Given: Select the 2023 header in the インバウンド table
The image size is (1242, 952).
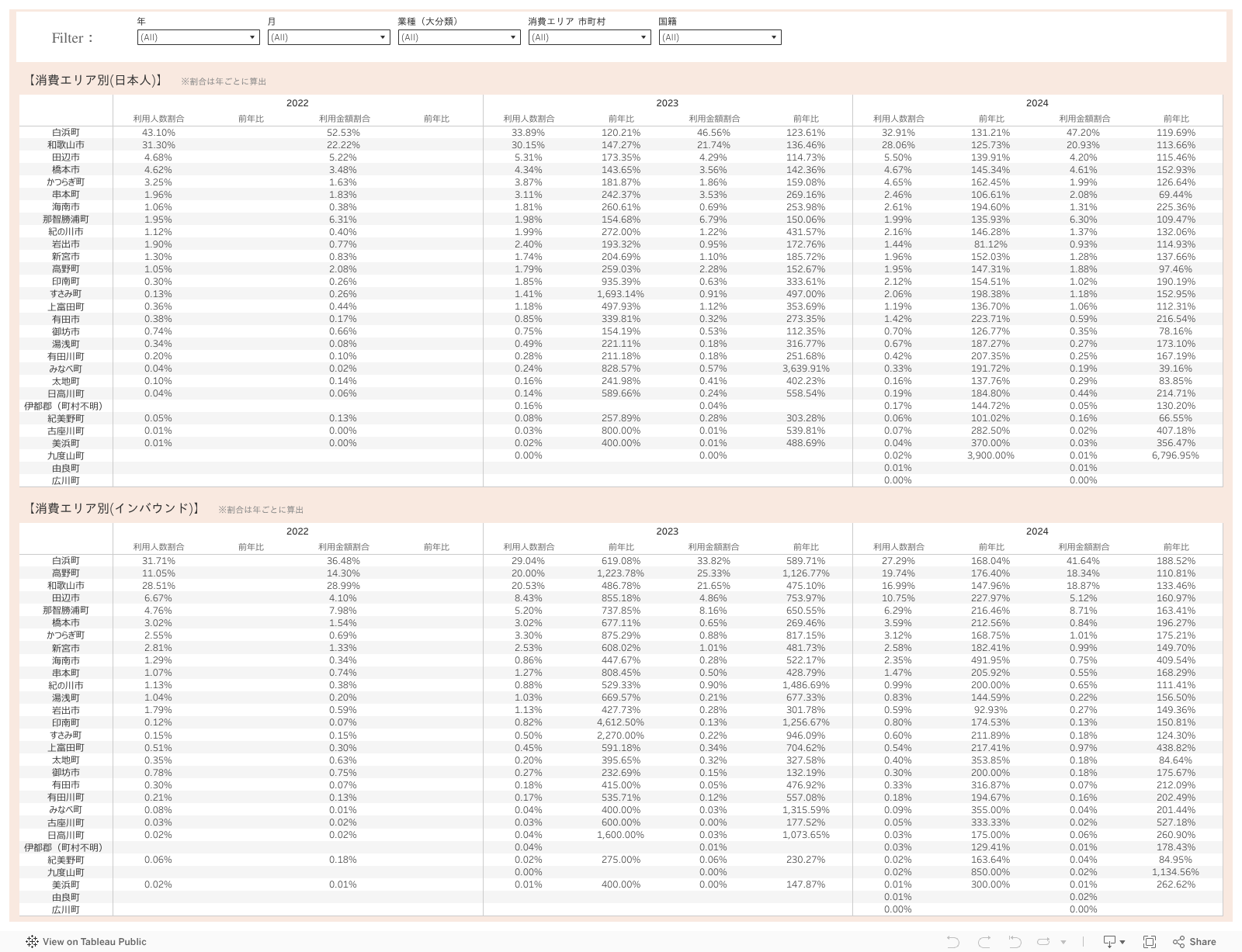Looking at the screenshot, I should coord(668,531).
